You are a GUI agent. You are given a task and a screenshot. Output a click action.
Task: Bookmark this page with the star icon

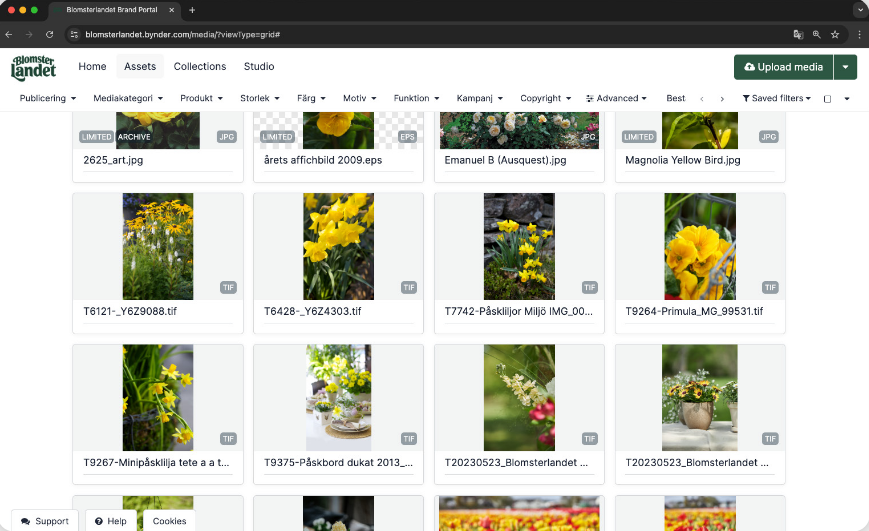coord(835,34)
